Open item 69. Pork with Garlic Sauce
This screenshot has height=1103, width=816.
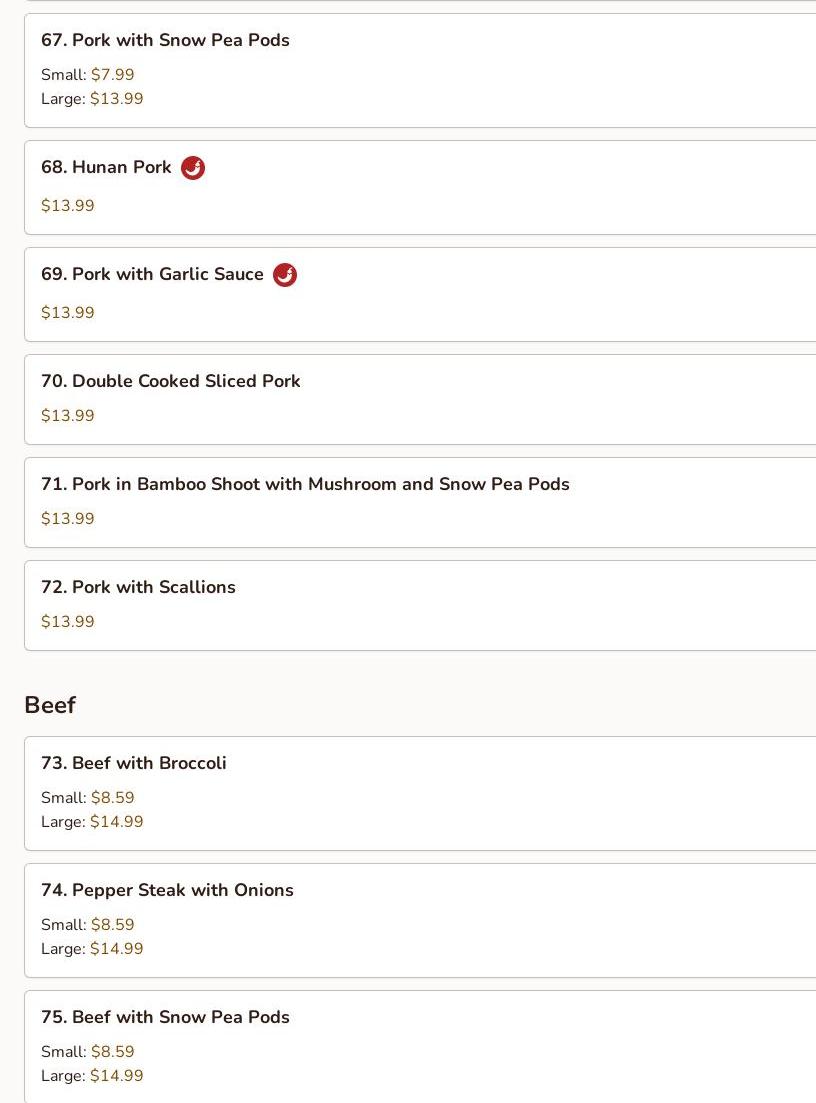tap(152, 275)
